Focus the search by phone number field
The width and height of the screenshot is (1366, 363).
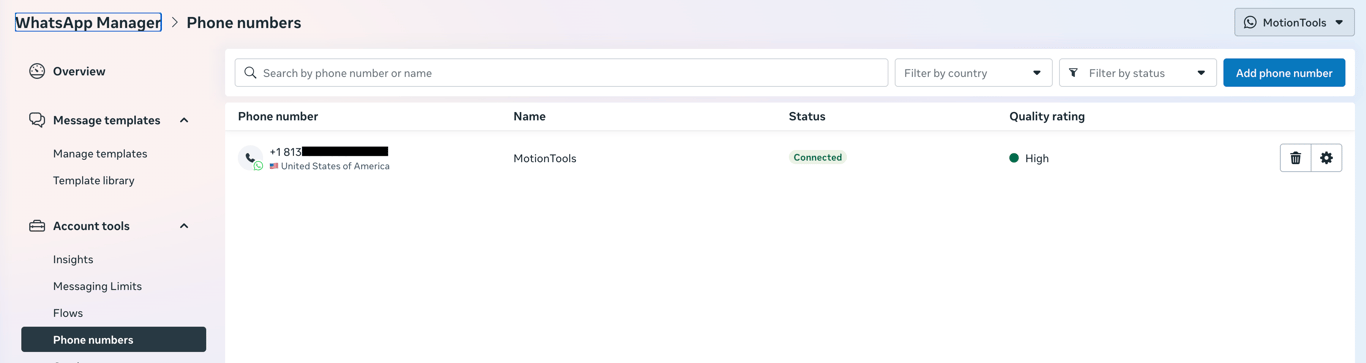(x=561, y=73)
